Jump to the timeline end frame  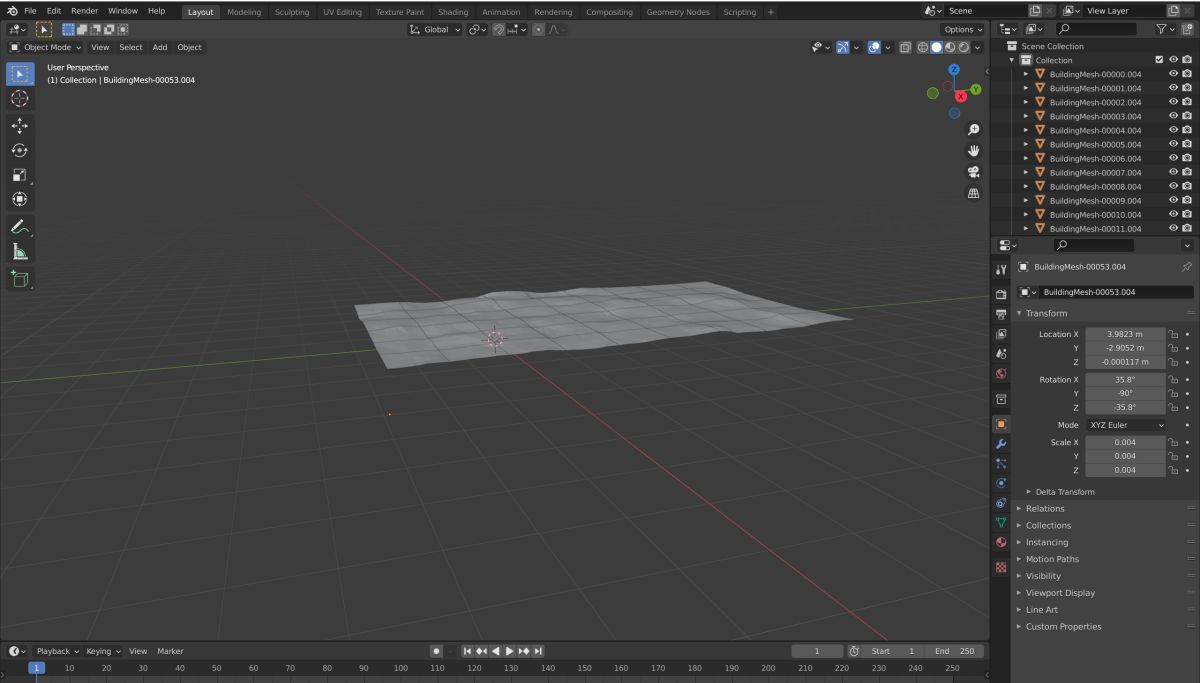pos(538,651)
